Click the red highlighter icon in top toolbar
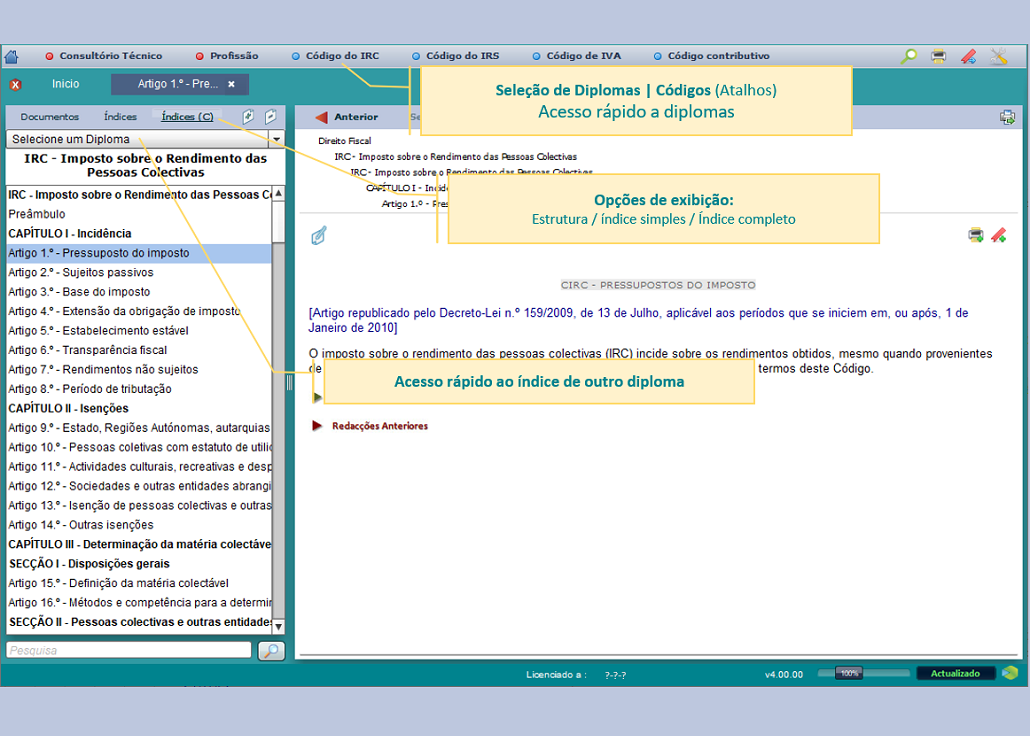The width and height of the screenshot is (1030, 736). [x=968, y=57]
